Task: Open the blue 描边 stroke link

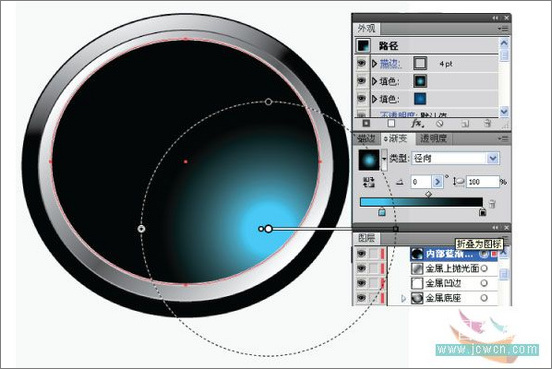Action: 389,63
